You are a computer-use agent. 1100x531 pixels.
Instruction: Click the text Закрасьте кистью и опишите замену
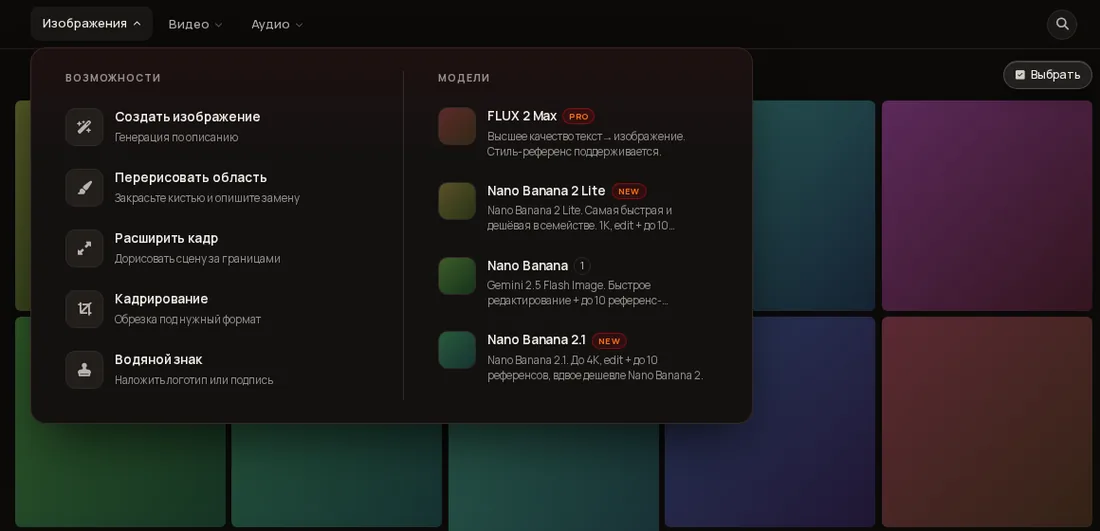pos(207,199)
